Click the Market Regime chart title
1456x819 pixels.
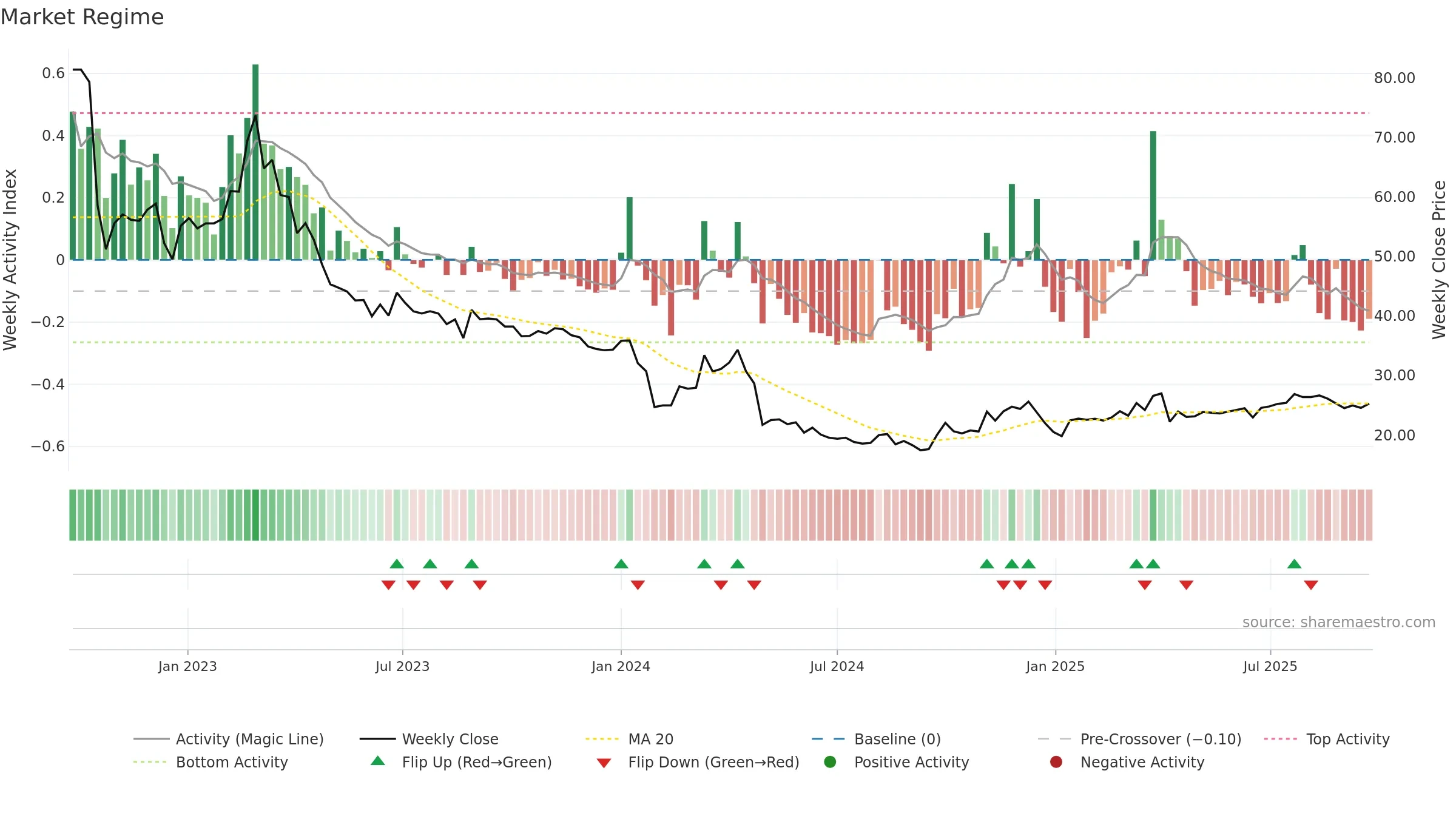pyautogui.click(x=82, y=17)
